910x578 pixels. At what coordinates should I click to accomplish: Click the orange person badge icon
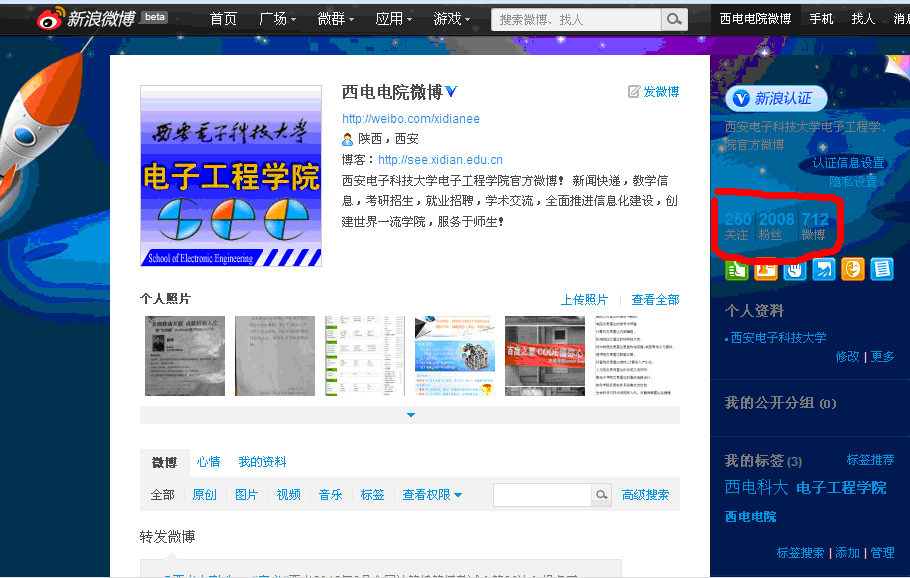click(766, 268)
